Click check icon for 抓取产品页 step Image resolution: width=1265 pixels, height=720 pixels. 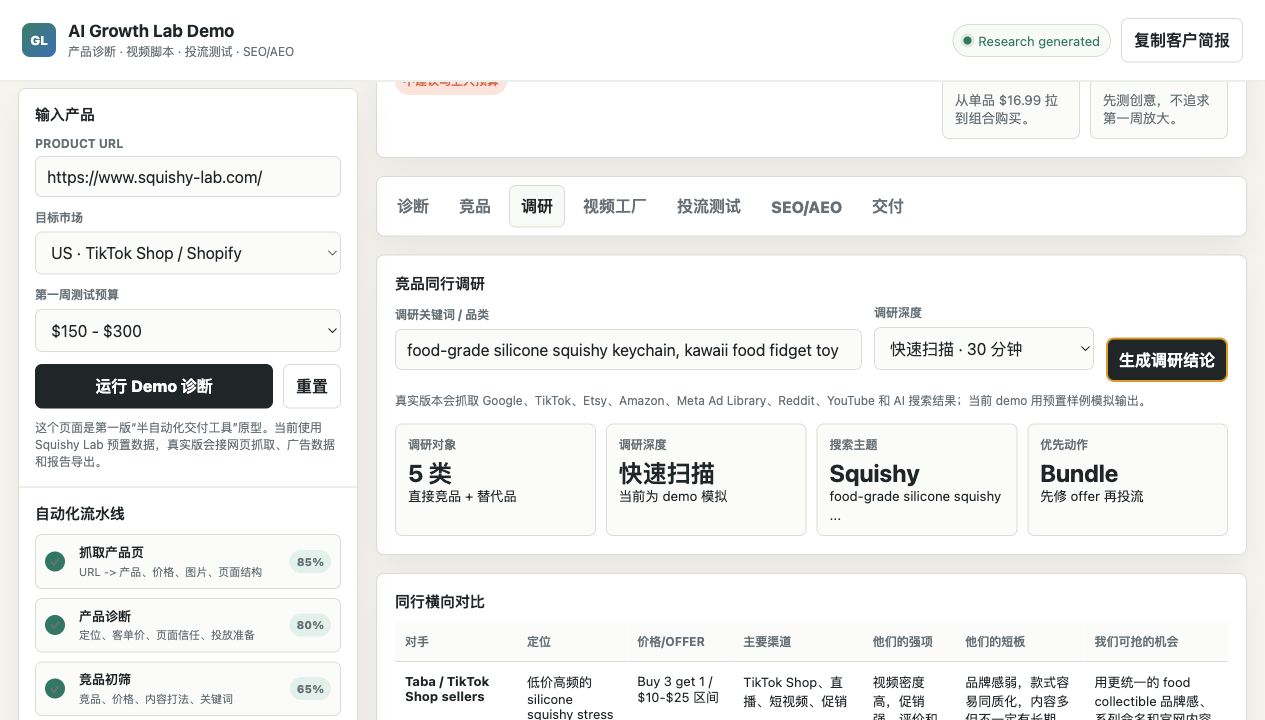(x=55, y=561)
